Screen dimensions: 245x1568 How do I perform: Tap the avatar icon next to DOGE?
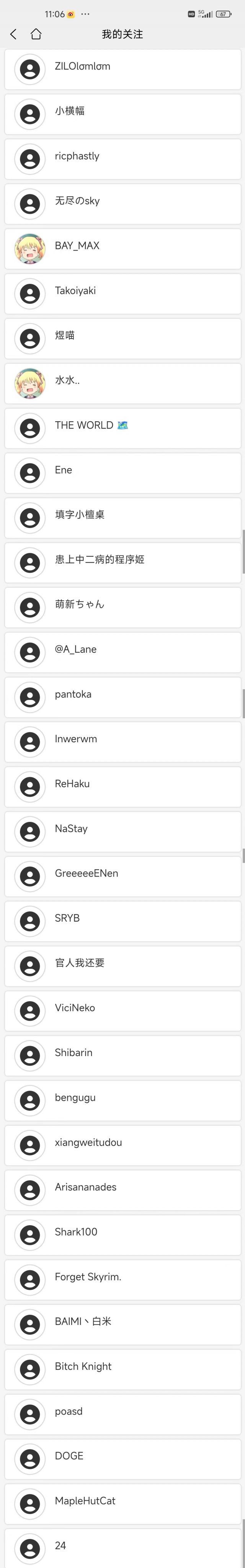coord(30,1459)
